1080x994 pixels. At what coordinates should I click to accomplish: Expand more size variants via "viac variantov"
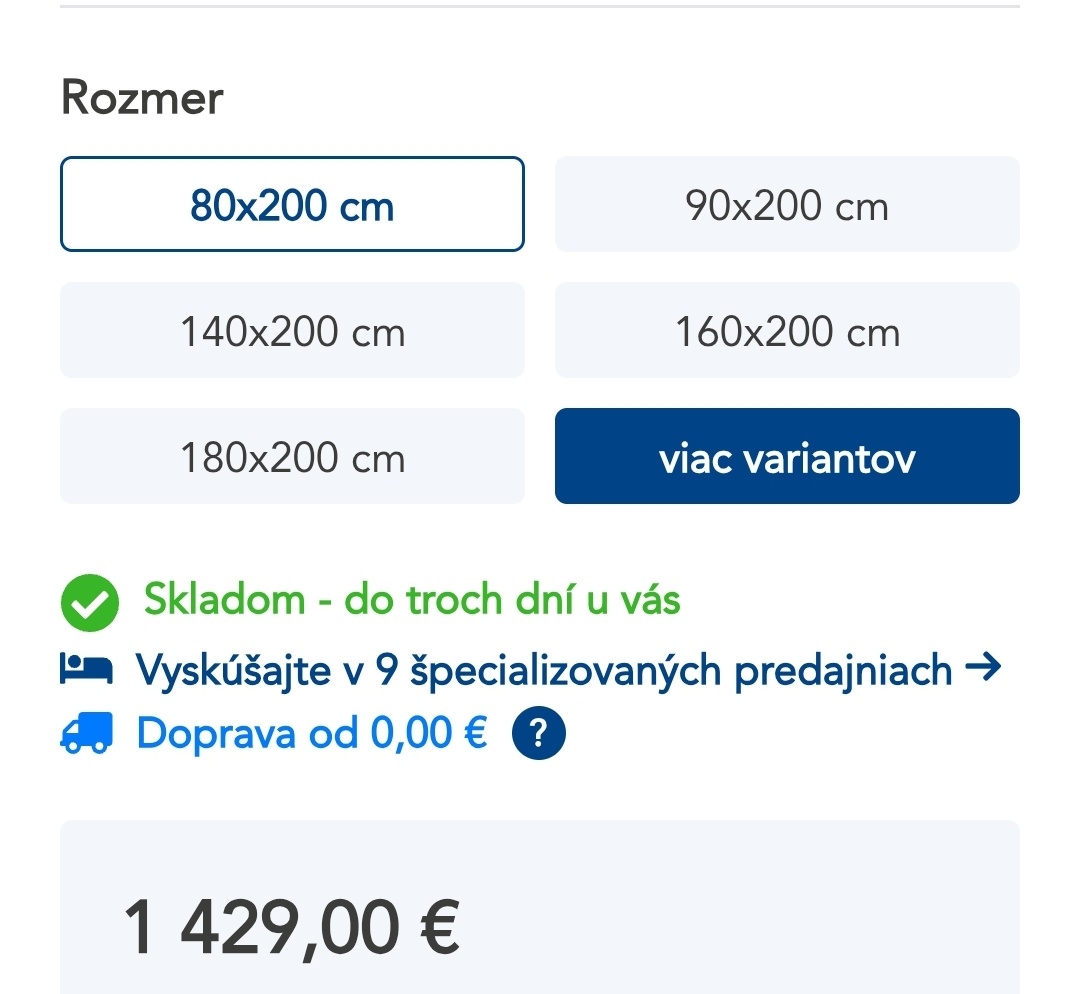[x=787, y=456]
